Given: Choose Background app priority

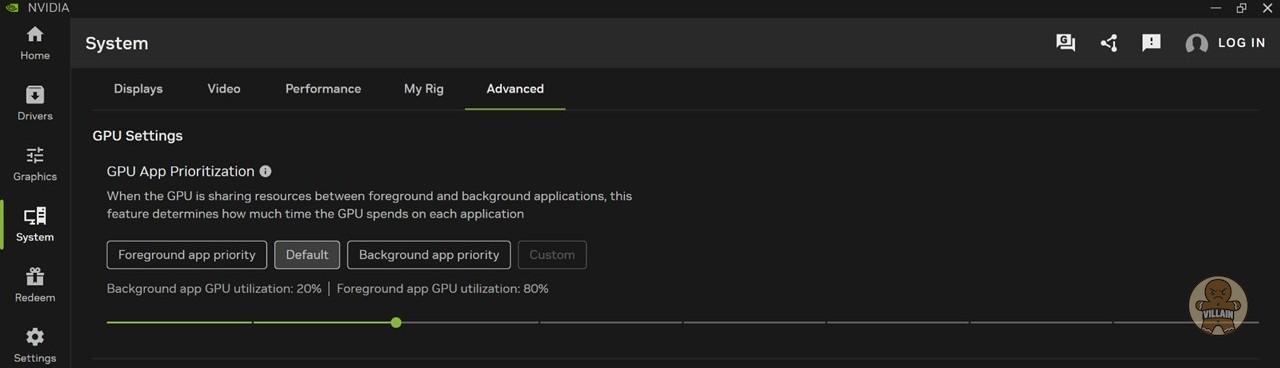Looking at the screenshot, I should point(429,255).
